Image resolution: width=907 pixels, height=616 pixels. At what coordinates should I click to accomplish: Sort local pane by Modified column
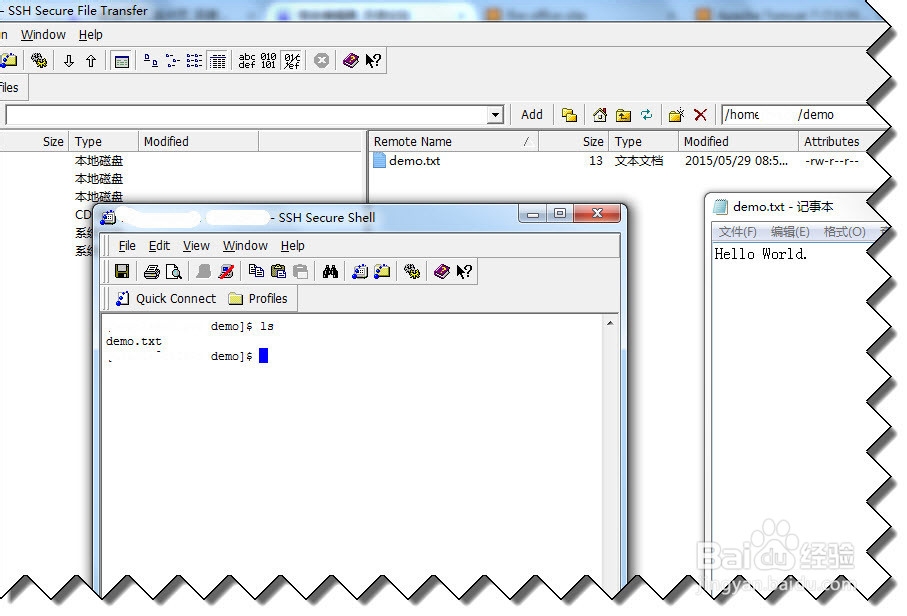pyautogui.click(x=198, y=142)
